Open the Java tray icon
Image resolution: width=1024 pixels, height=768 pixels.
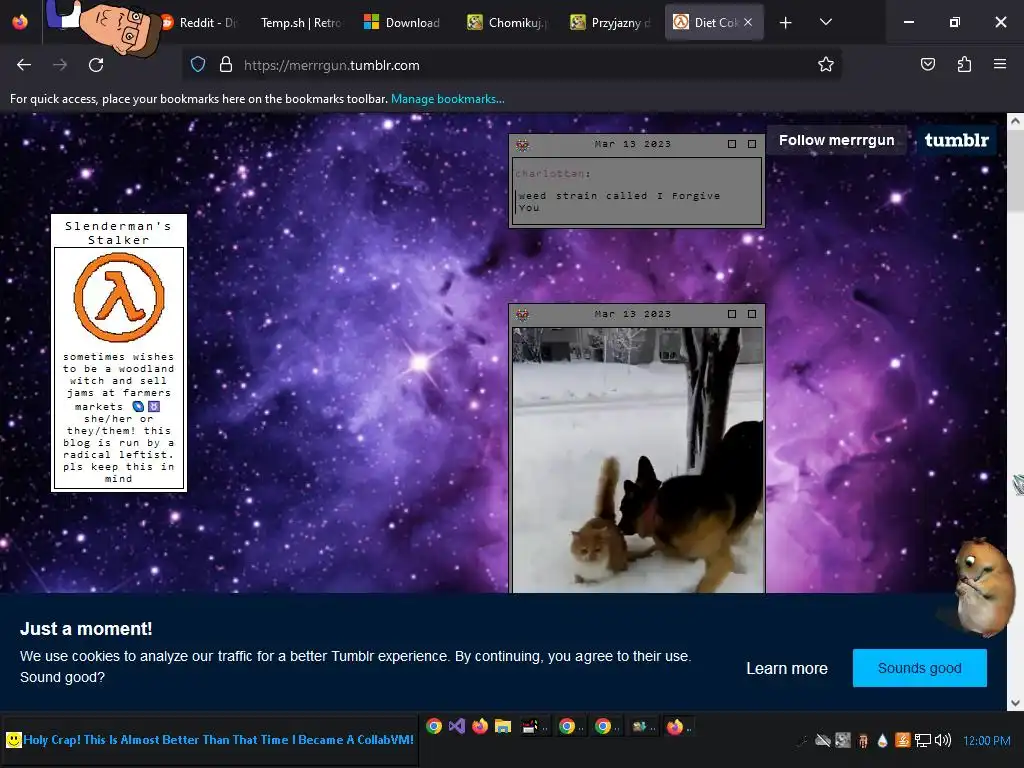point(903,740)
